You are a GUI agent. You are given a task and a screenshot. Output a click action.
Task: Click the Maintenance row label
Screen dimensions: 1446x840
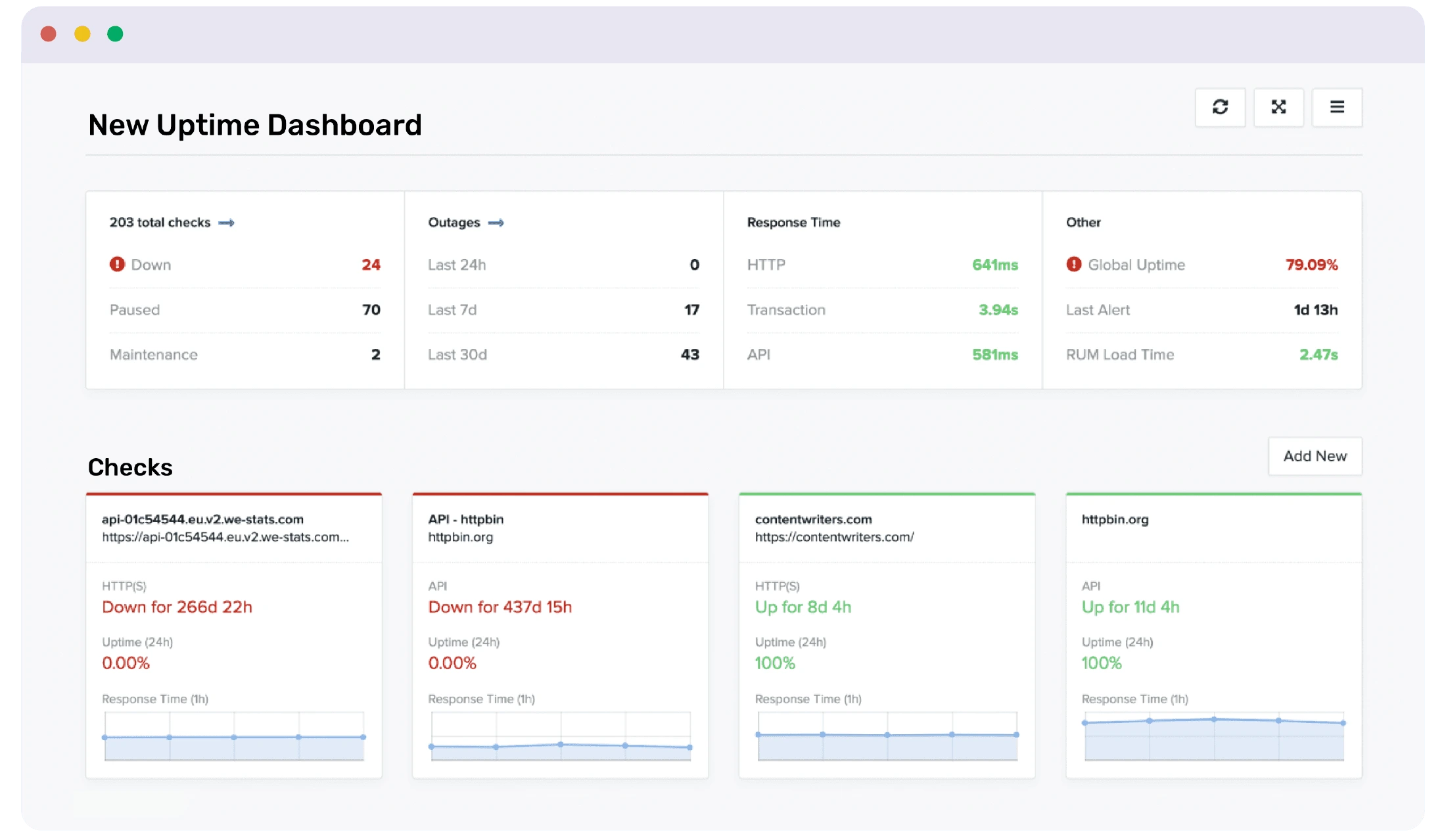point(154,354)
